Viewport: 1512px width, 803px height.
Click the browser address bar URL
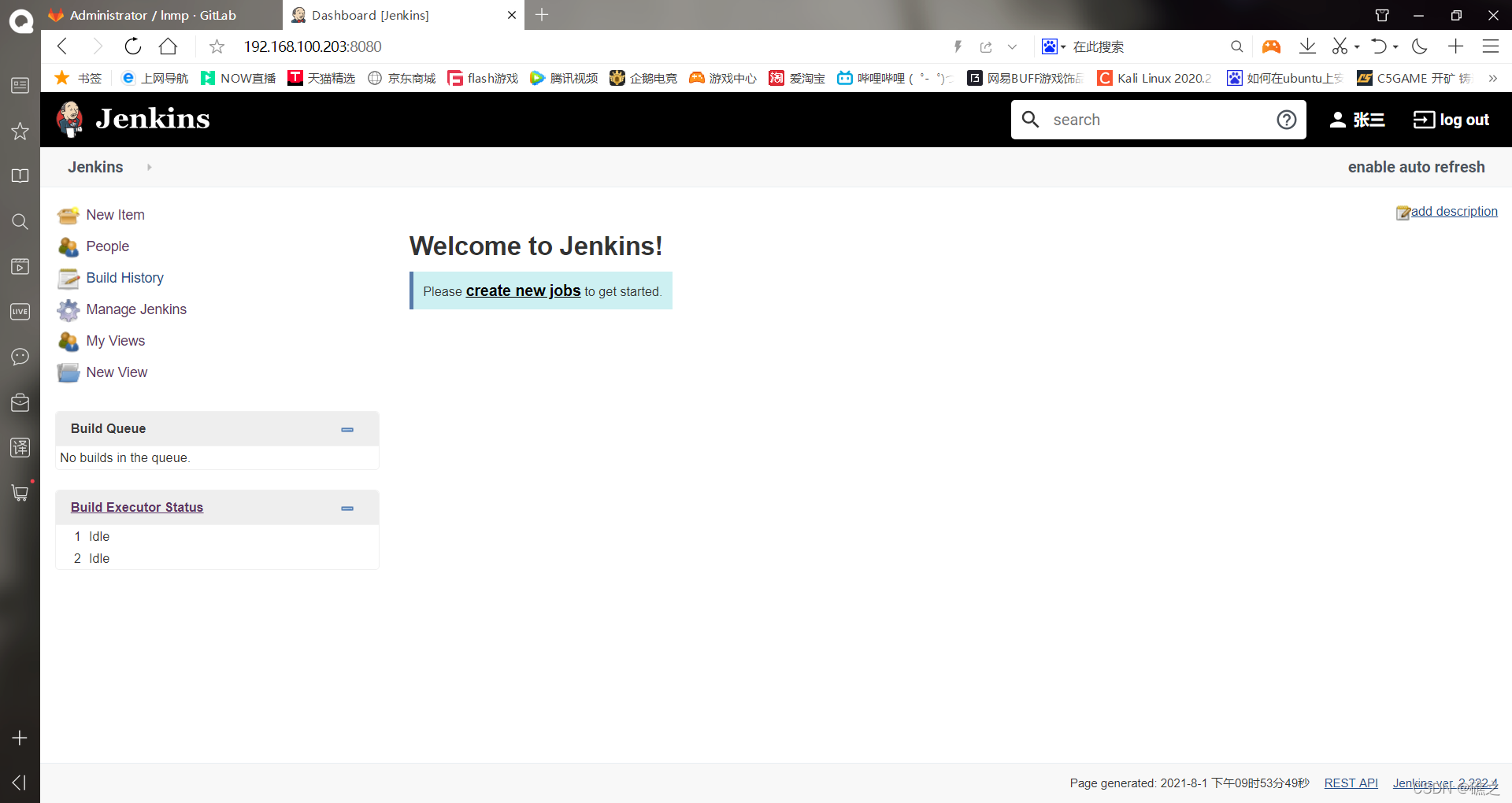(313, 46)
